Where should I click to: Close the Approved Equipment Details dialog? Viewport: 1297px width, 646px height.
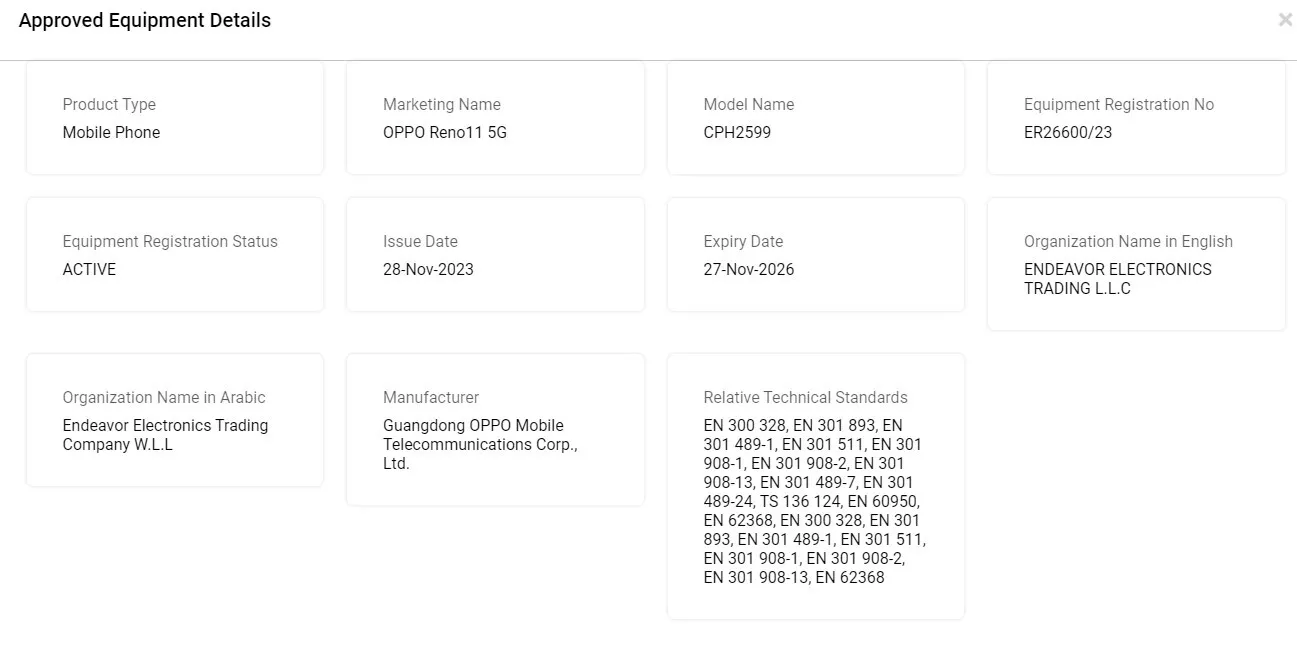(x=1285, y=20)
